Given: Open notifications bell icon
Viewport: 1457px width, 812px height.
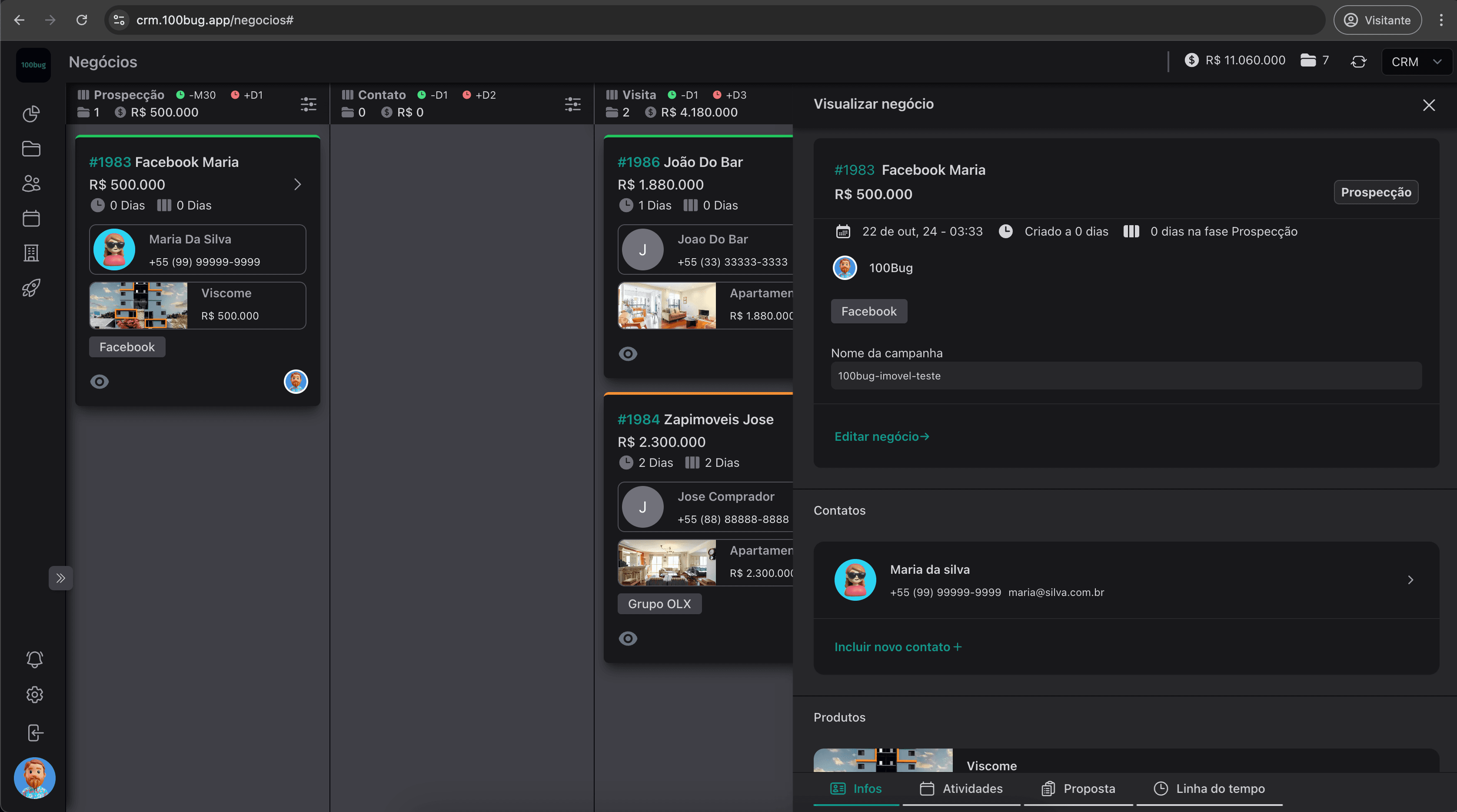Looking at the screenshot, I should tap(34, 659).
